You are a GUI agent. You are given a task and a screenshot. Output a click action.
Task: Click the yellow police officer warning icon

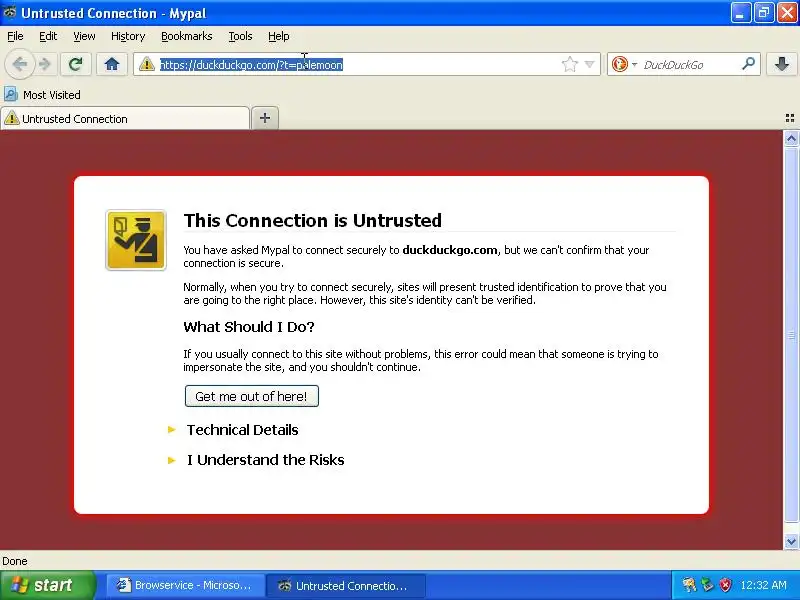(136, 240)
